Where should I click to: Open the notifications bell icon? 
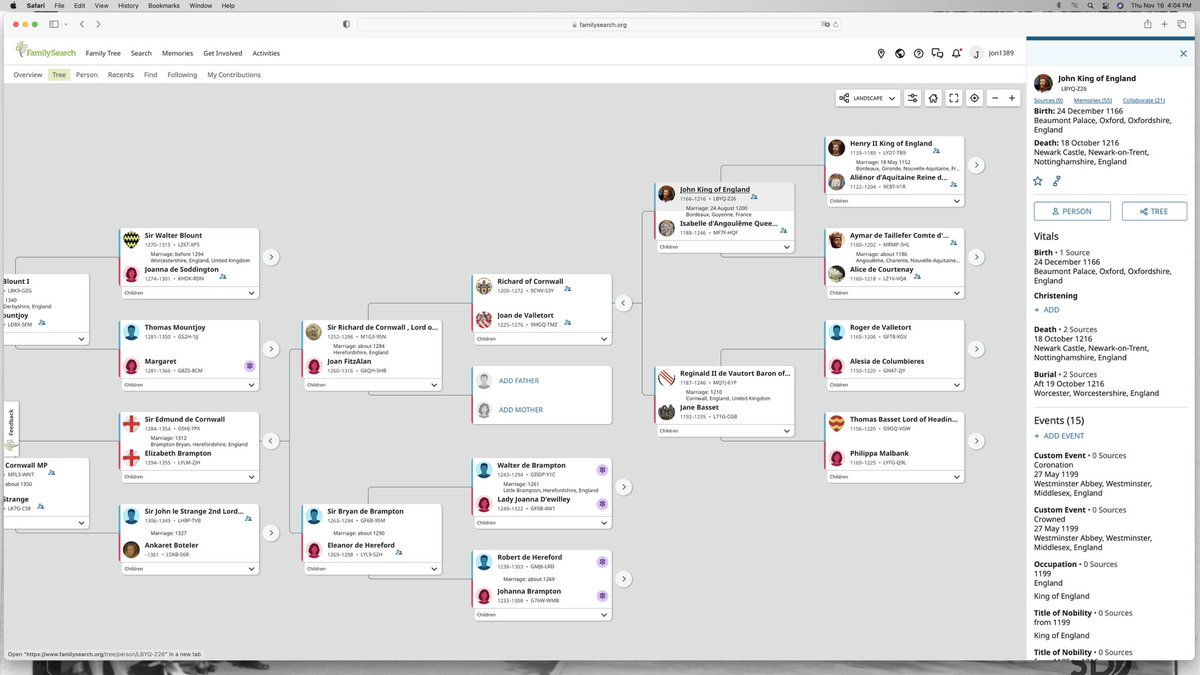[x=957, y=53]
